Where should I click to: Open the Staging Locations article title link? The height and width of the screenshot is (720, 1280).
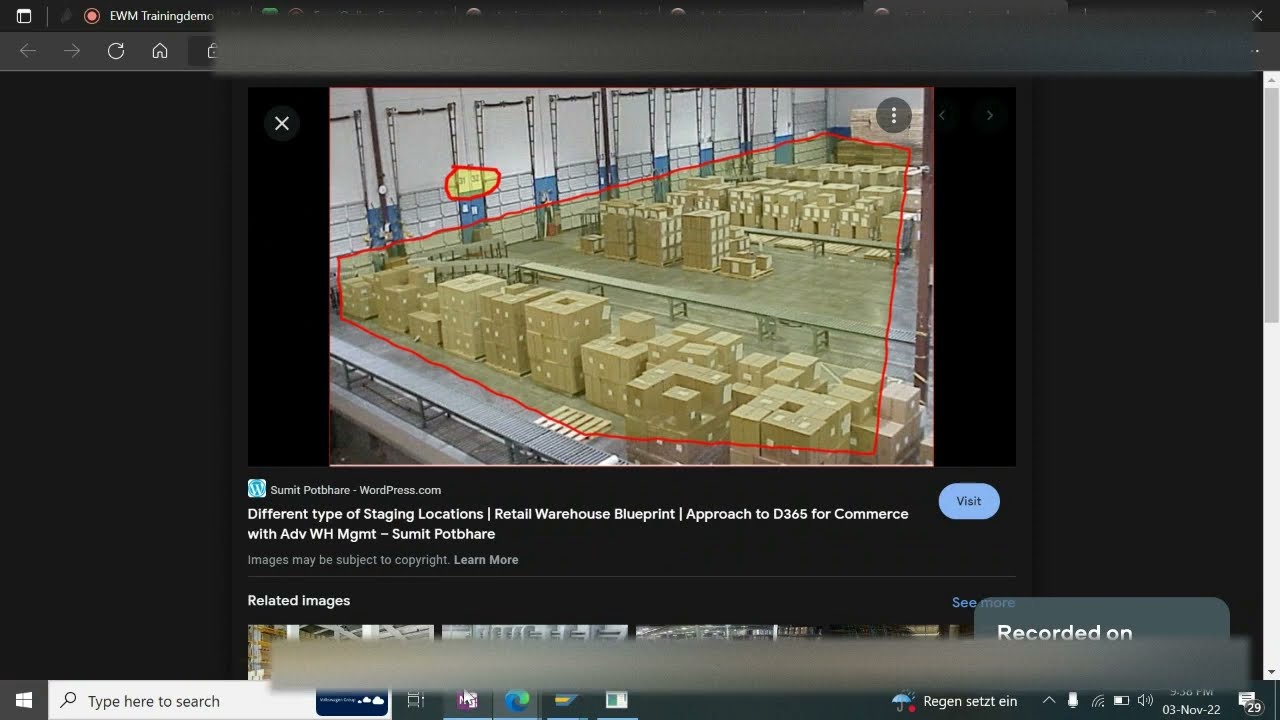578,524
